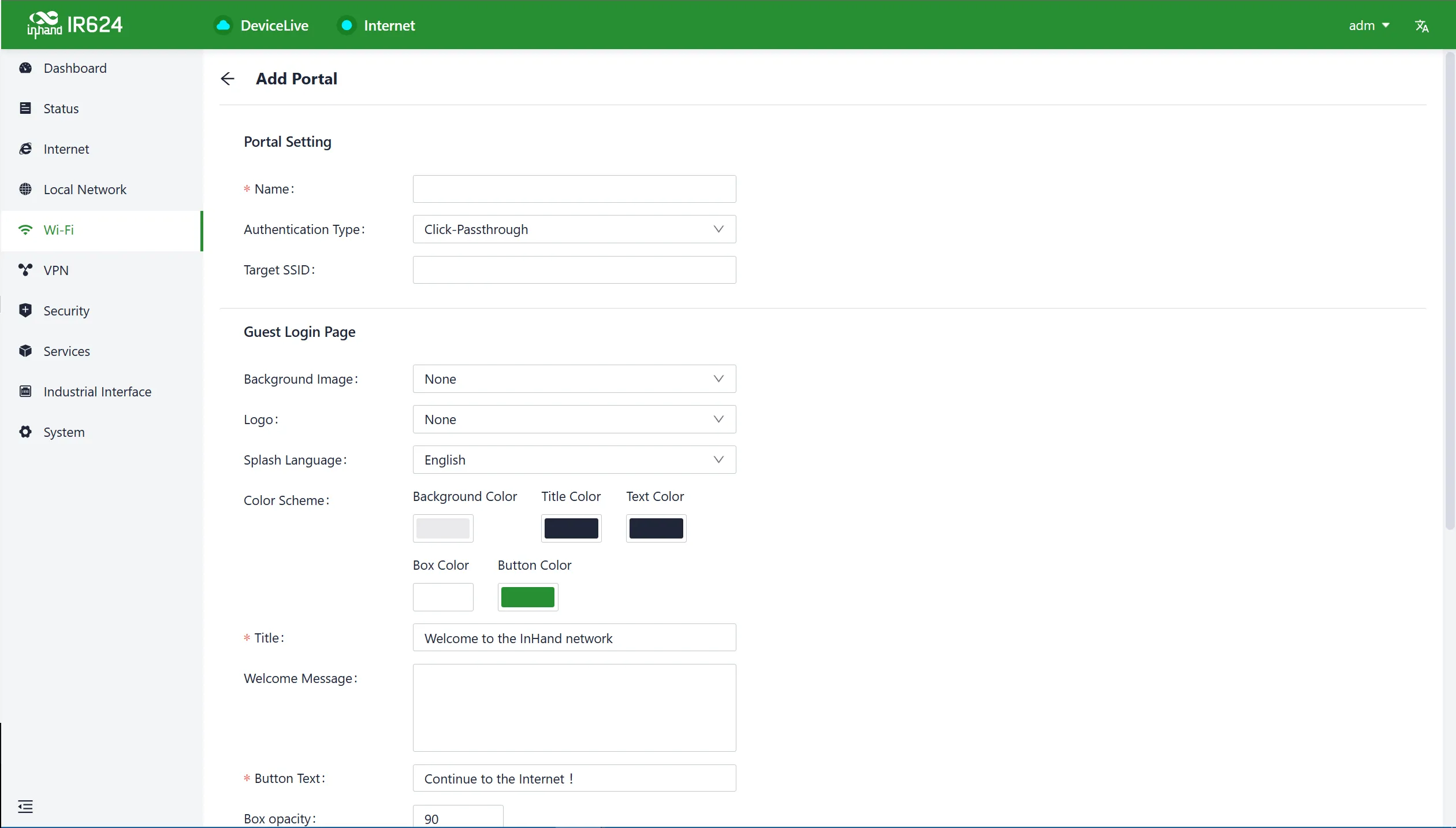Click the Add Portal heading text
The height and width of the screenshot is (828, 1456).
click(x=296, y=79)
